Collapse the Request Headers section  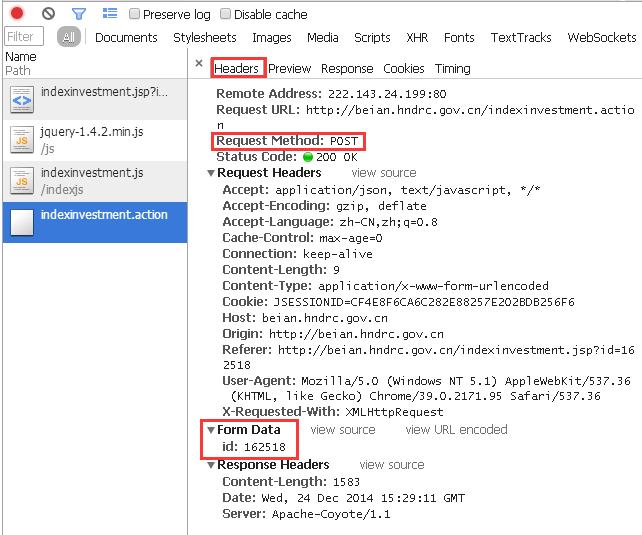(211, 174)
